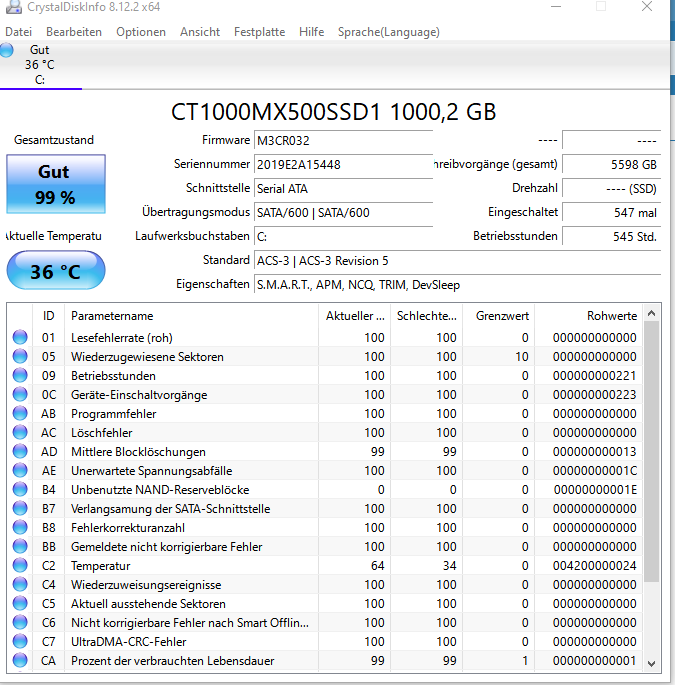Click status orb for attribute C6 row
This screenshot has width=675, height=685.
[20, 623]
